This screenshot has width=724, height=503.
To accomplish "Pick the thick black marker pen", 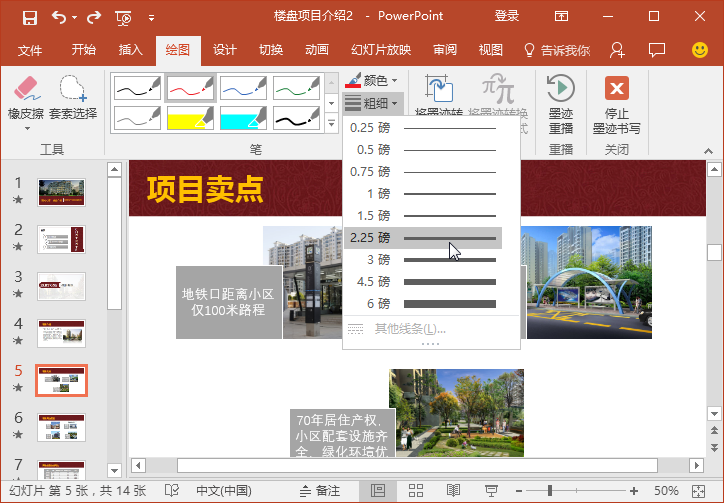I will (x=296, y=118).
